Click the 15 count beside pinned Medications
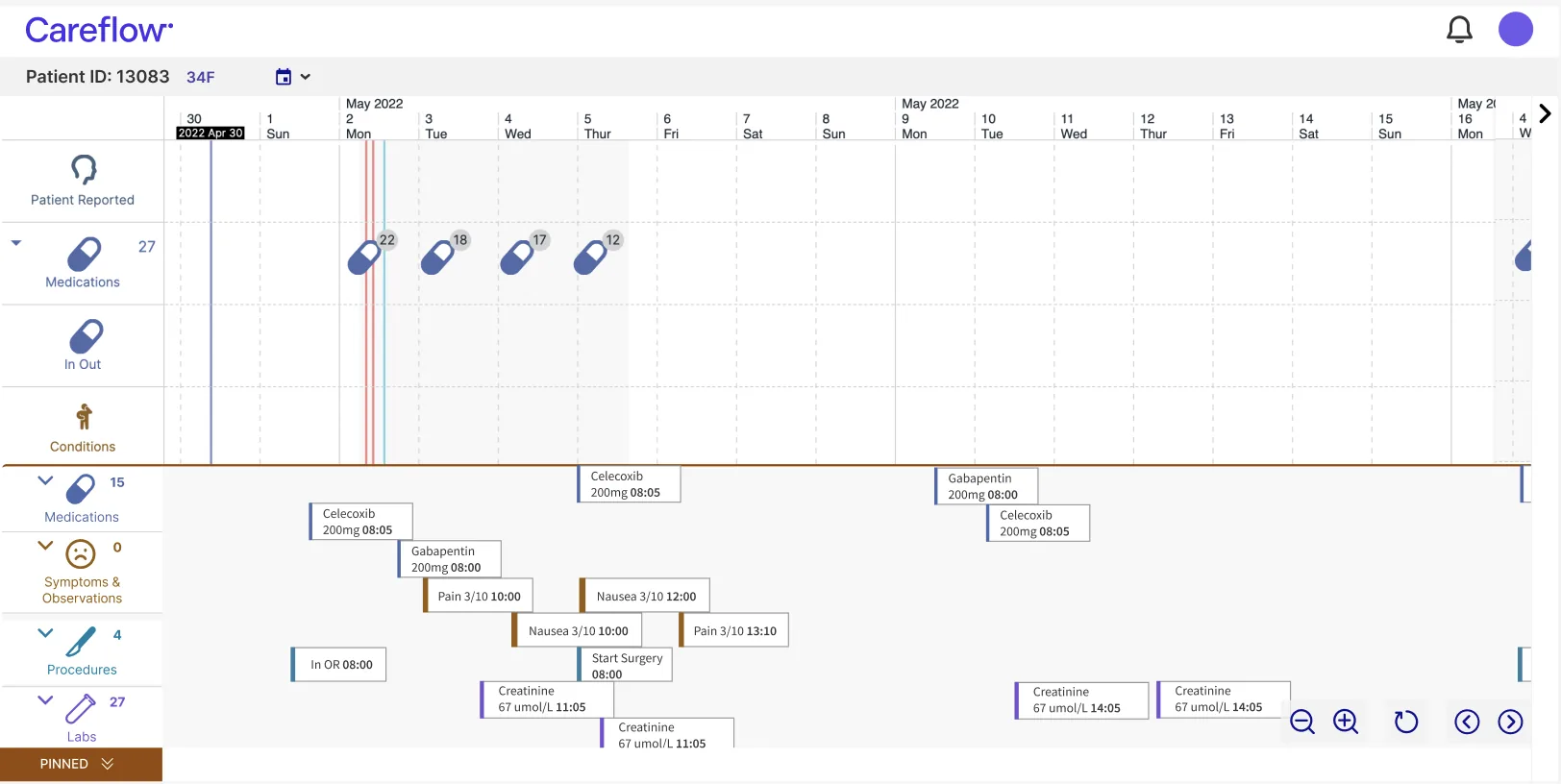The height and width of the screenshot is (784, 1561). pos(117,482)
